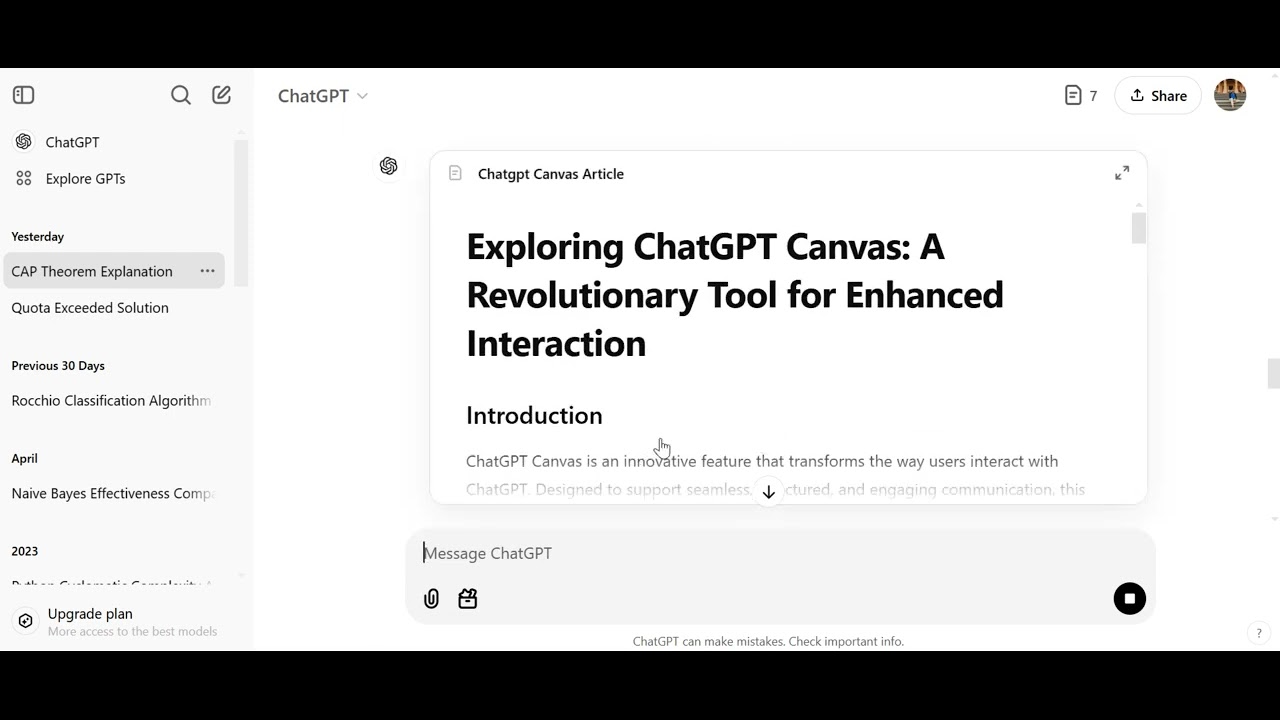This screenshot has height=720, width=1280.
Task: Click the assistant logo beside the canvas card
Action: (x=389, y=166)
